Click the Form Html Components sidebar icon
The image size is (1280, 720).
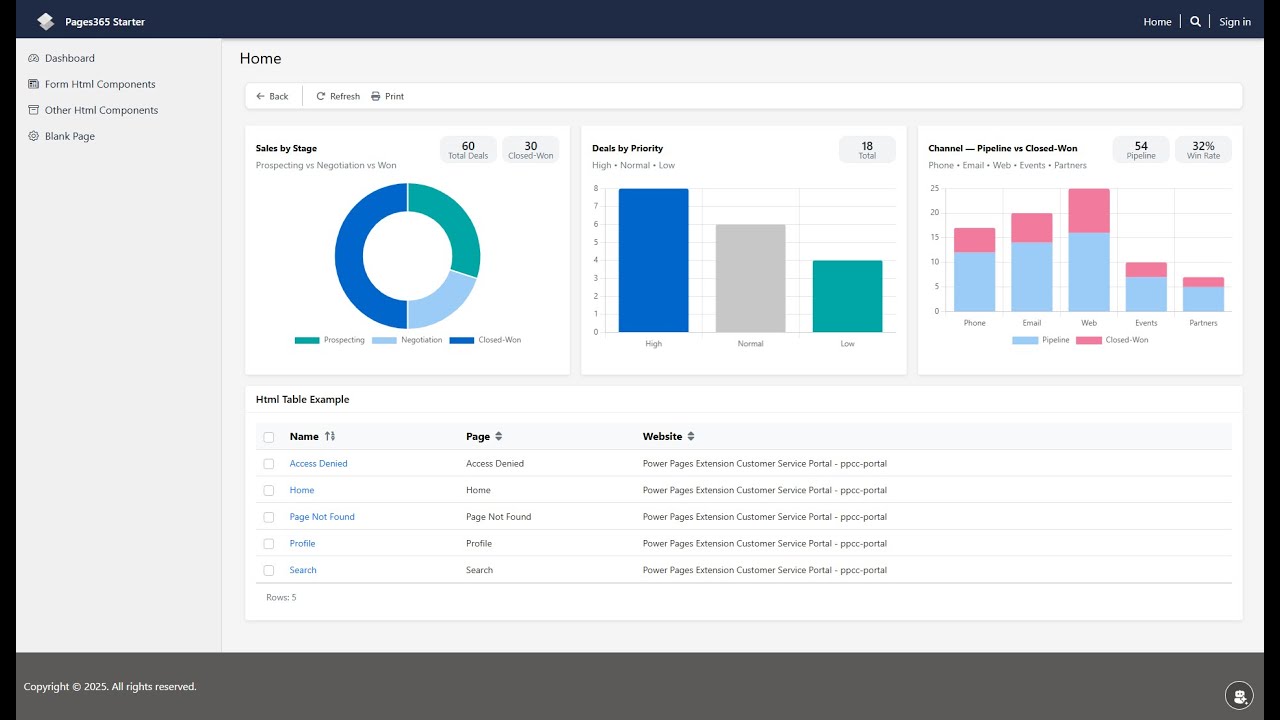pos(34,84)
